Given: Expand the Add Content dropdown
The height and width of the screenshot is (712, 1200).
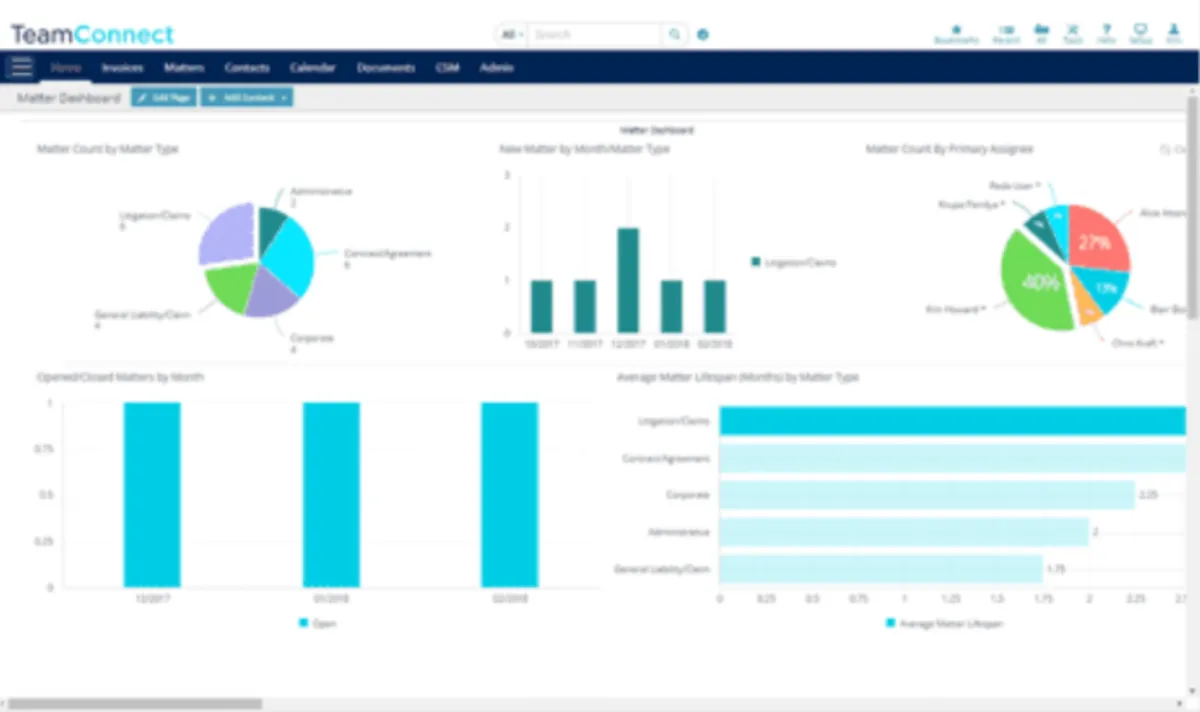Looking at the screenshot, I should coord(246,97).
